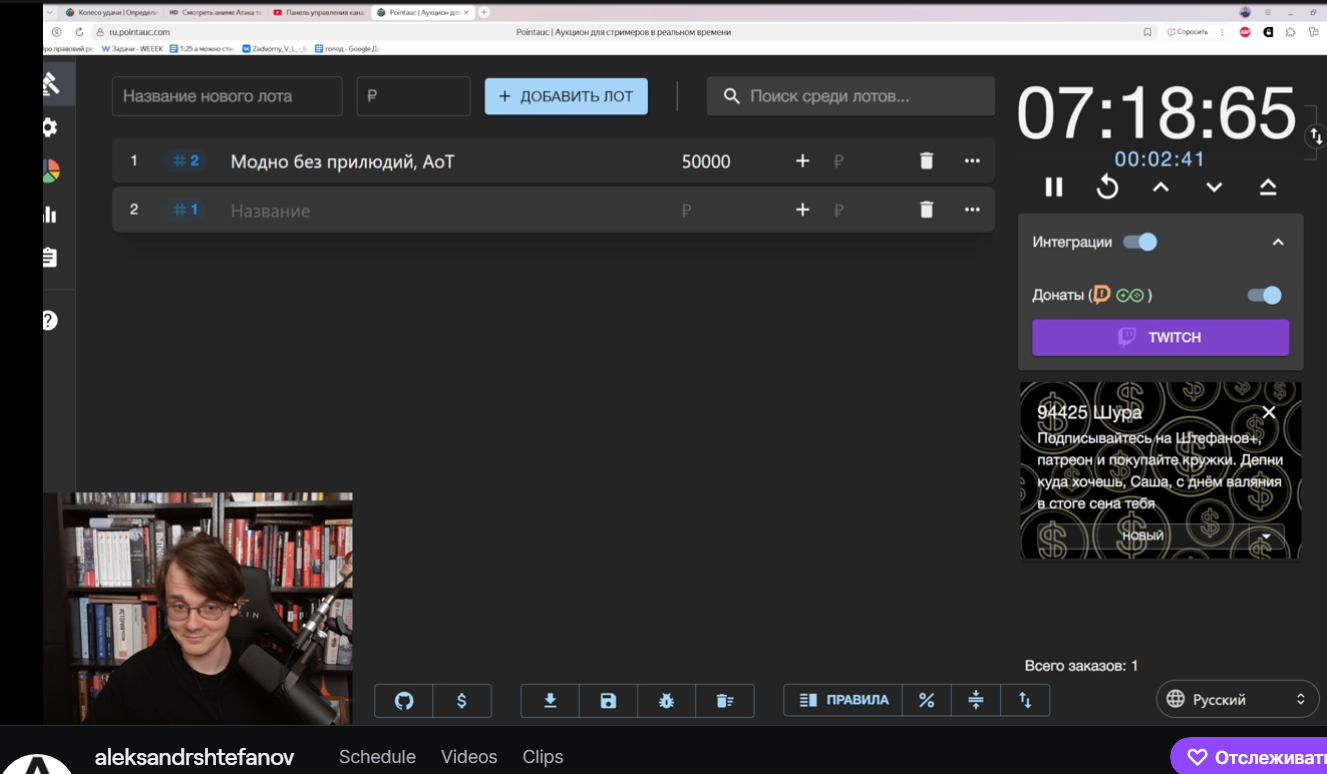Open the Videos tab on Twitch channel
This screenshot has height=774, width=1327.
(x=469, y=757)
